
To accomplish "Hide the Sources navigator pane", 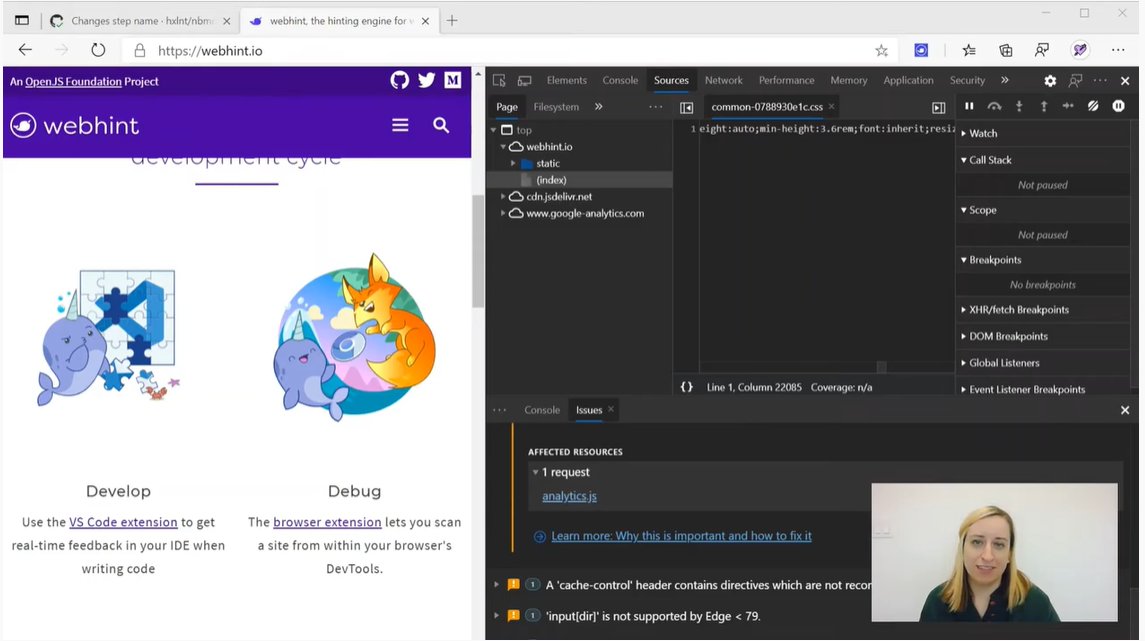I will click(686, 108).
